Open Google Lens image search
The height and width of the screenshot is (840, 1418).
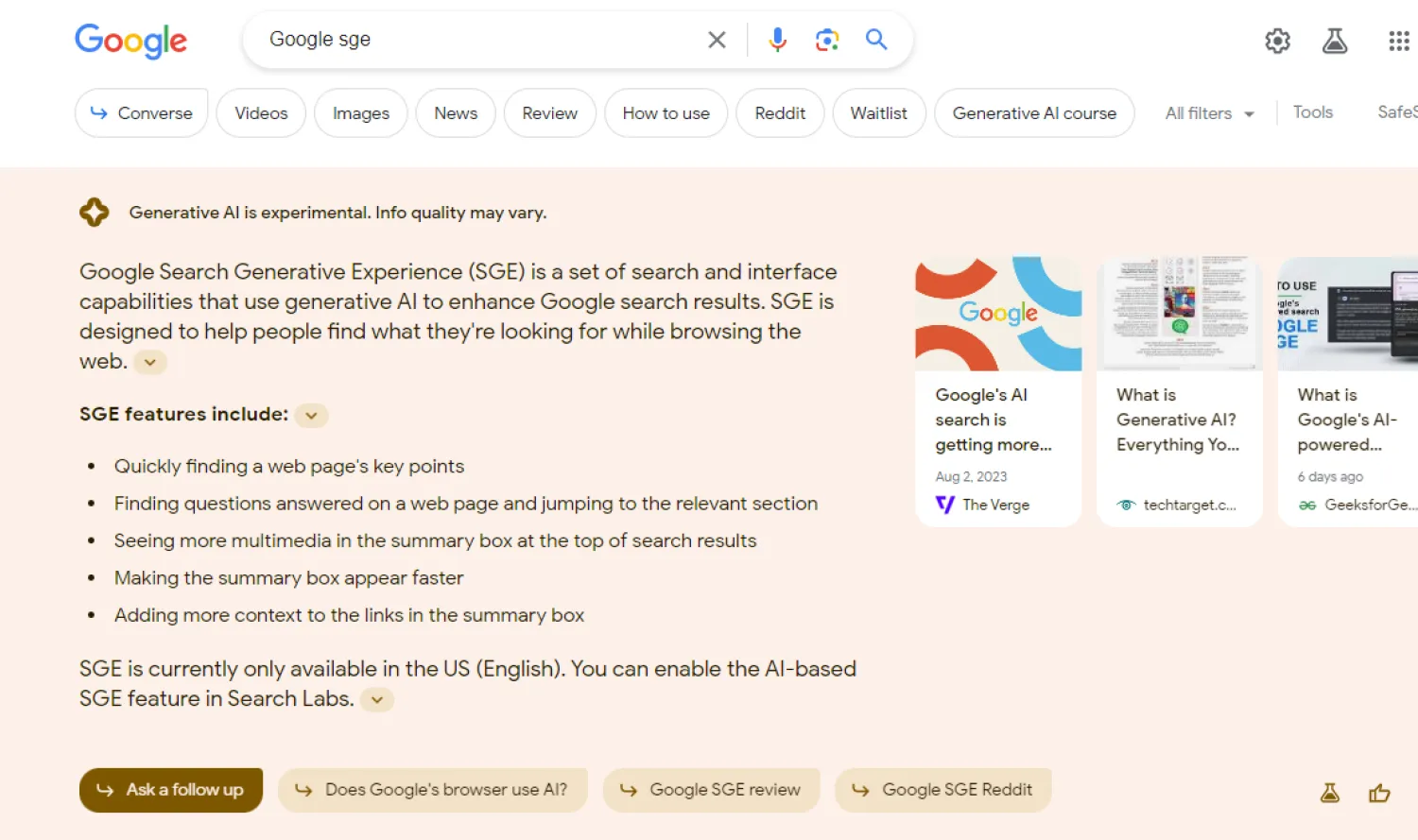tap(827, 40)
